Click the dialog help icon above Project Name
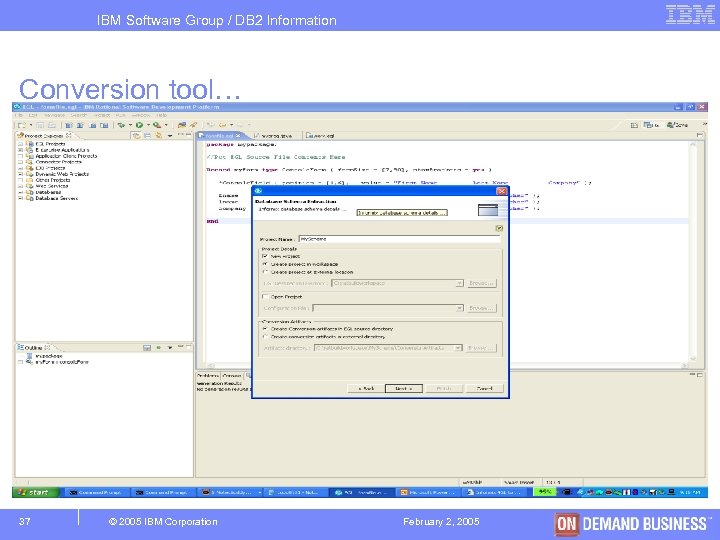 [499, 228]
